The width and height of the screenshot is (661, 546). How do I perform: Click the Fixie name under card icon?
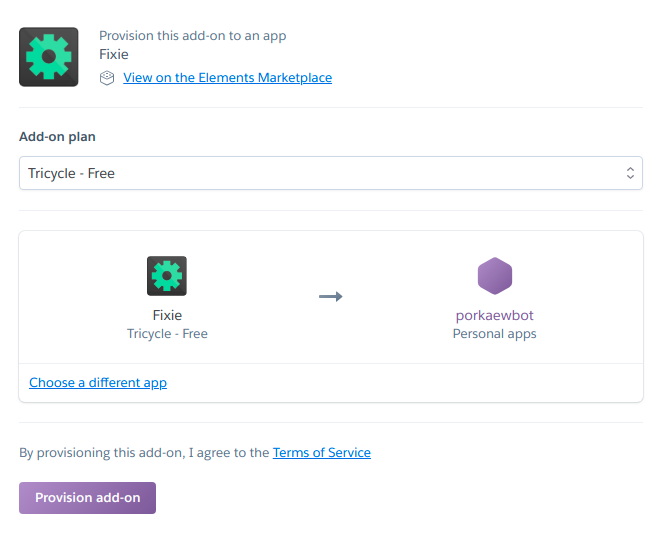click(x=167, y=315)
